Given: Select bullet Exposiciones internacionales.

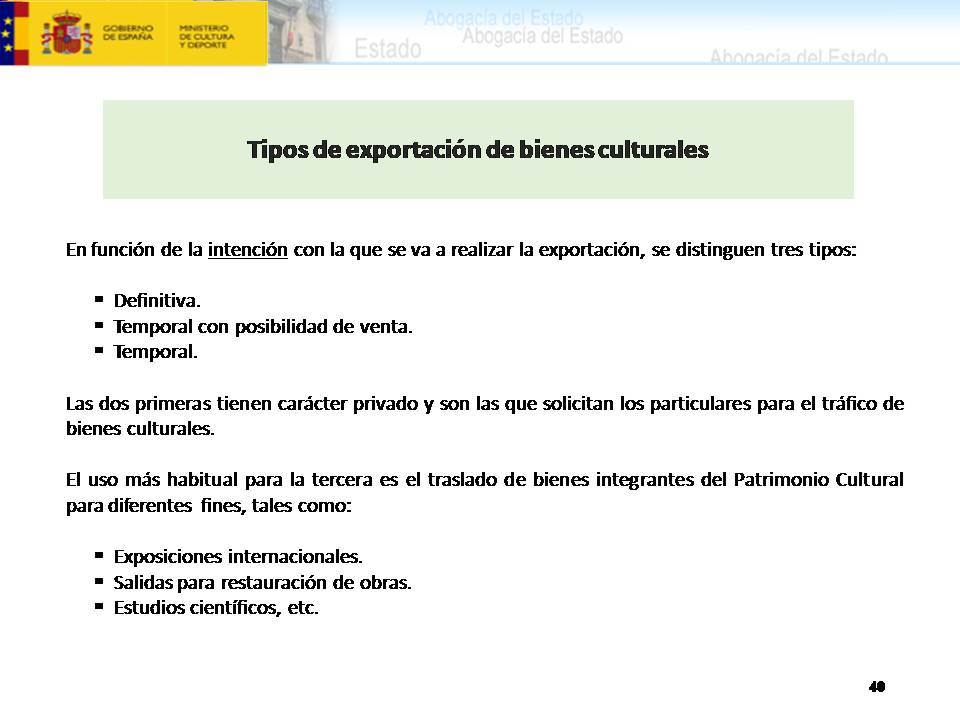Looking at the screenshot, I should 238,557.
